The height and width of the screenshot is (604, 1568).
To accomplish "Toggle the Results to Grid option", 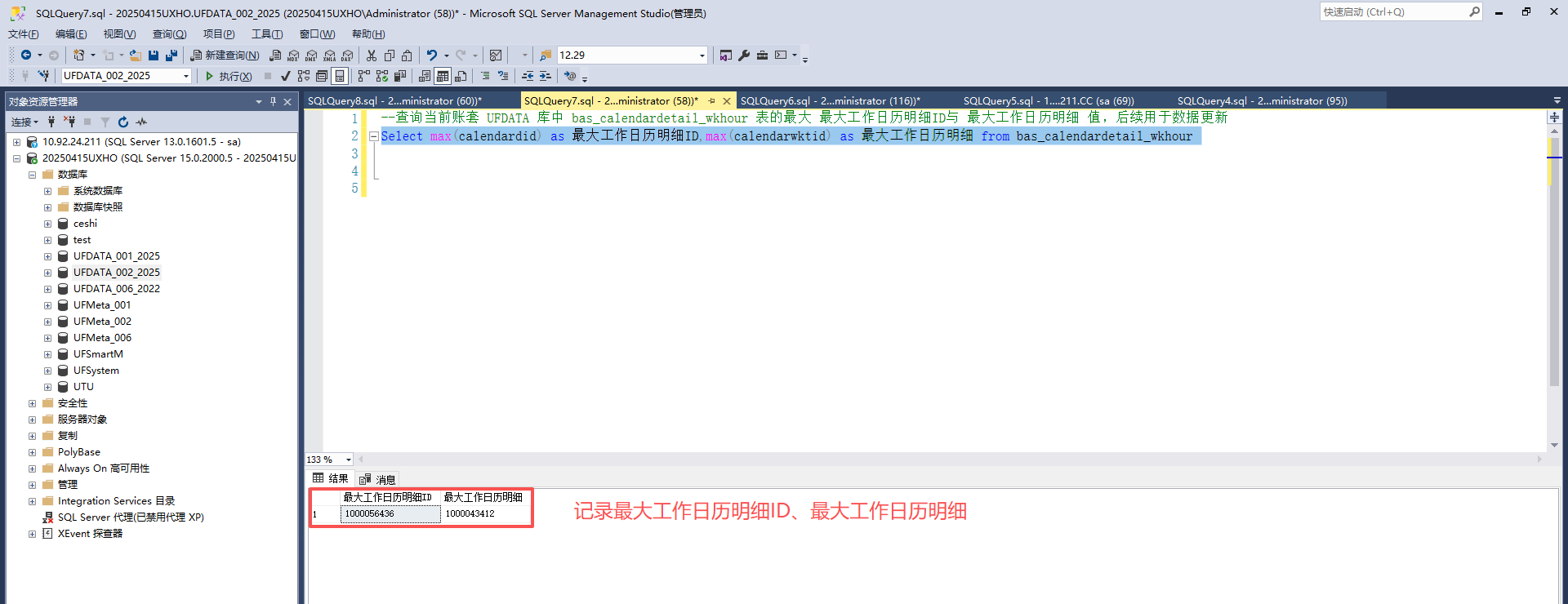I will tap(443, 76).
